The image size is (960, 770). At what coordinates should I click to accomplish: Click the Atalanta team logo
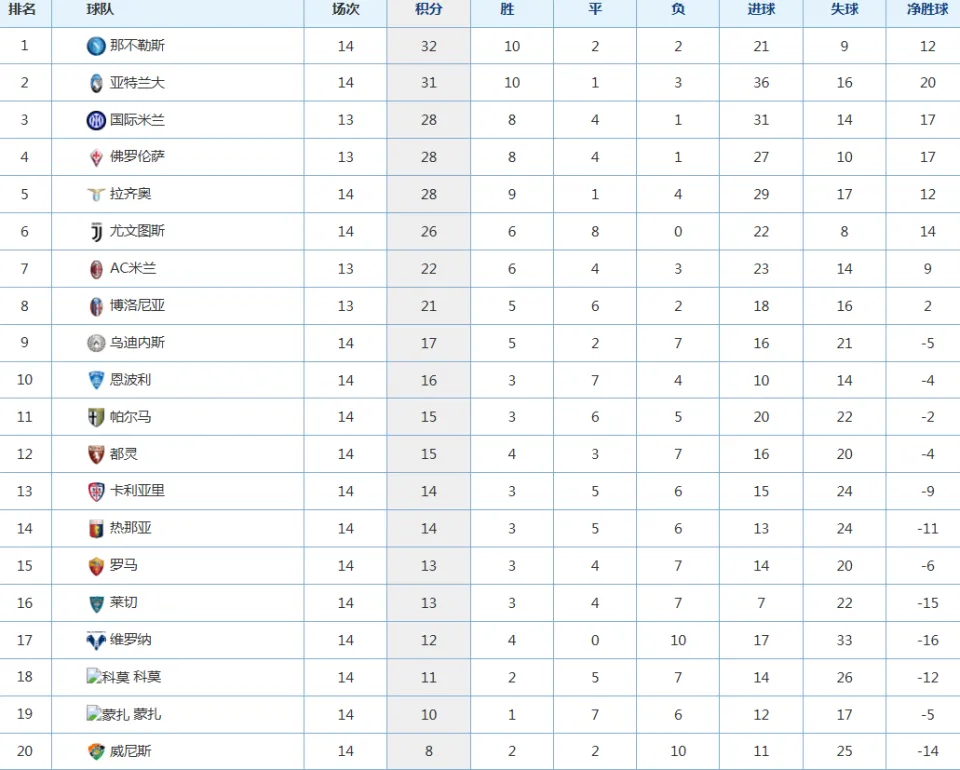(96, 83)
